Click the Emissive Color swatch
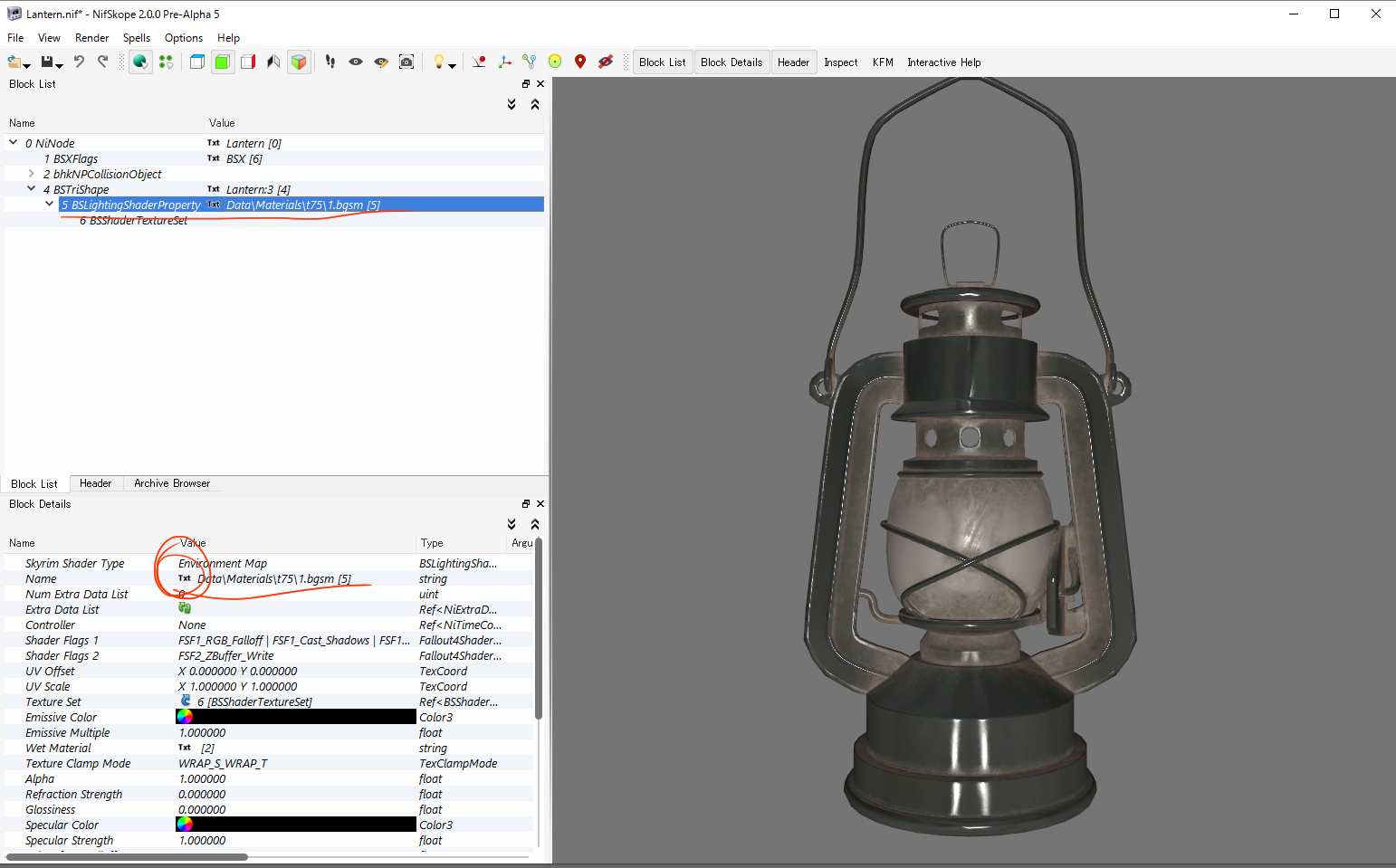Screen dimensions: 1396x868 point(185,716)
